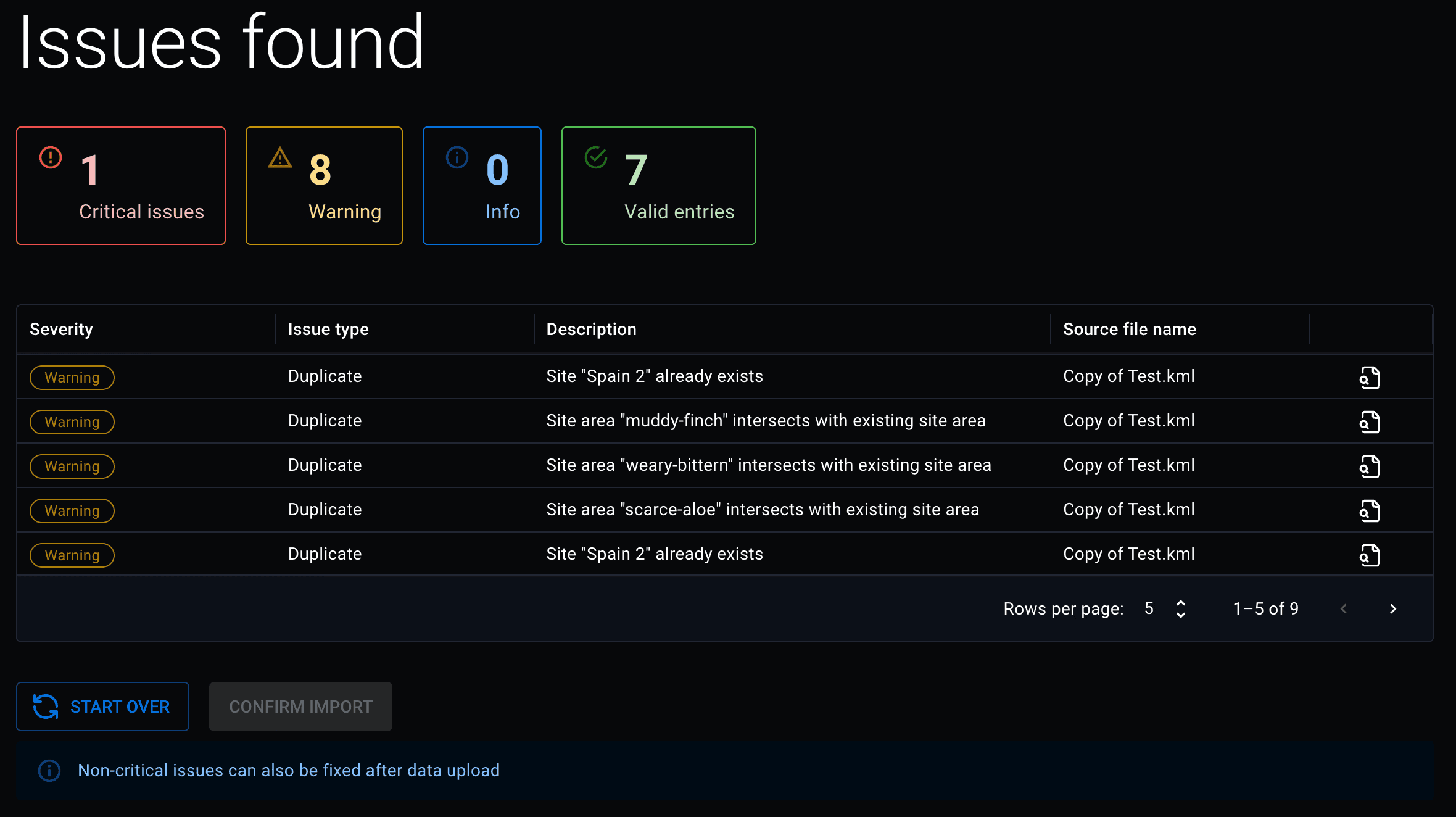
Task: Click file search icon in first row
Action: pos(1370,378)
